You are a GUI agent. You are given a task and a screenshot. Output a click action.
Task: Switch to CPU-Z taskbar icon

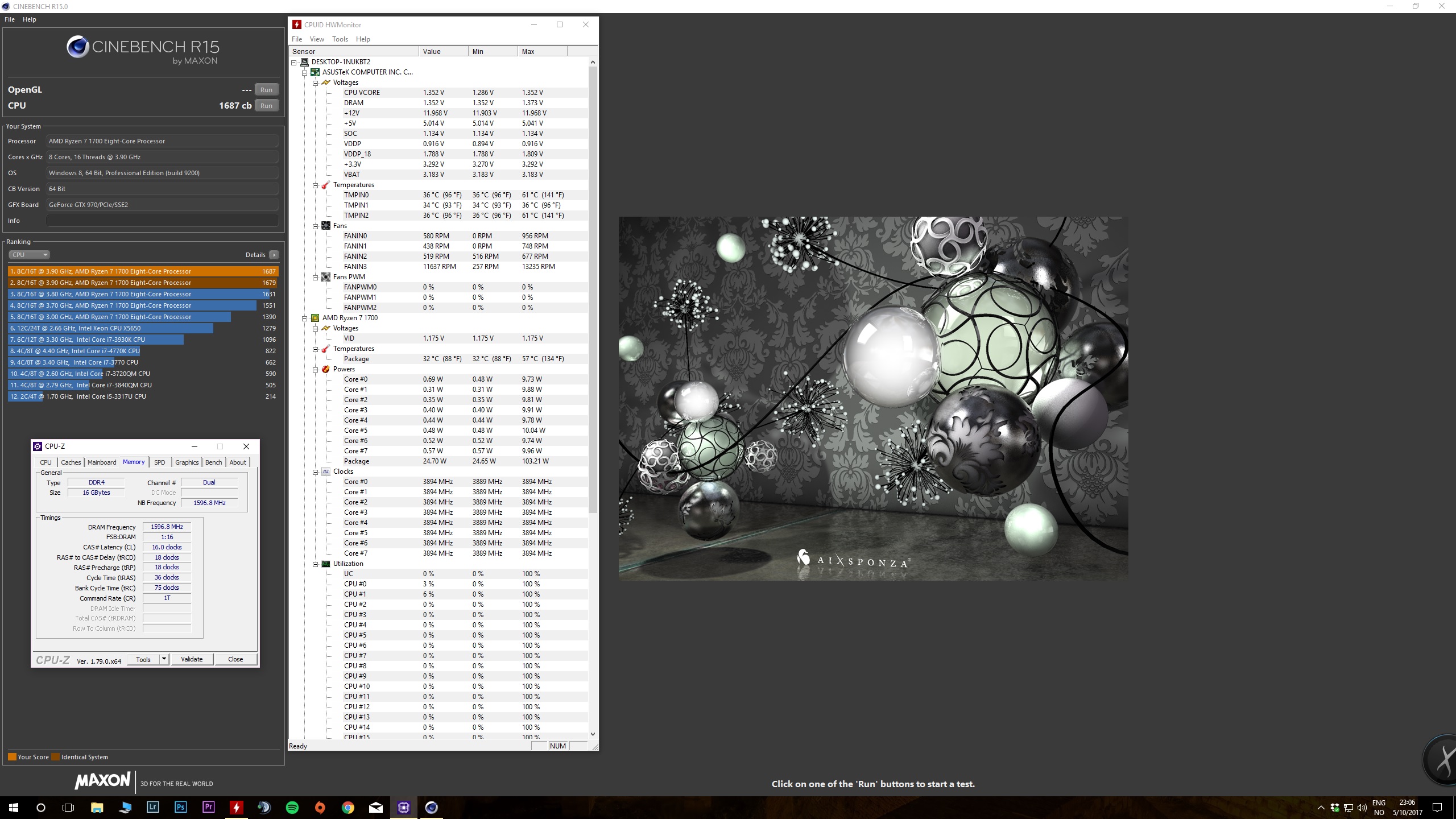(404, 808)
